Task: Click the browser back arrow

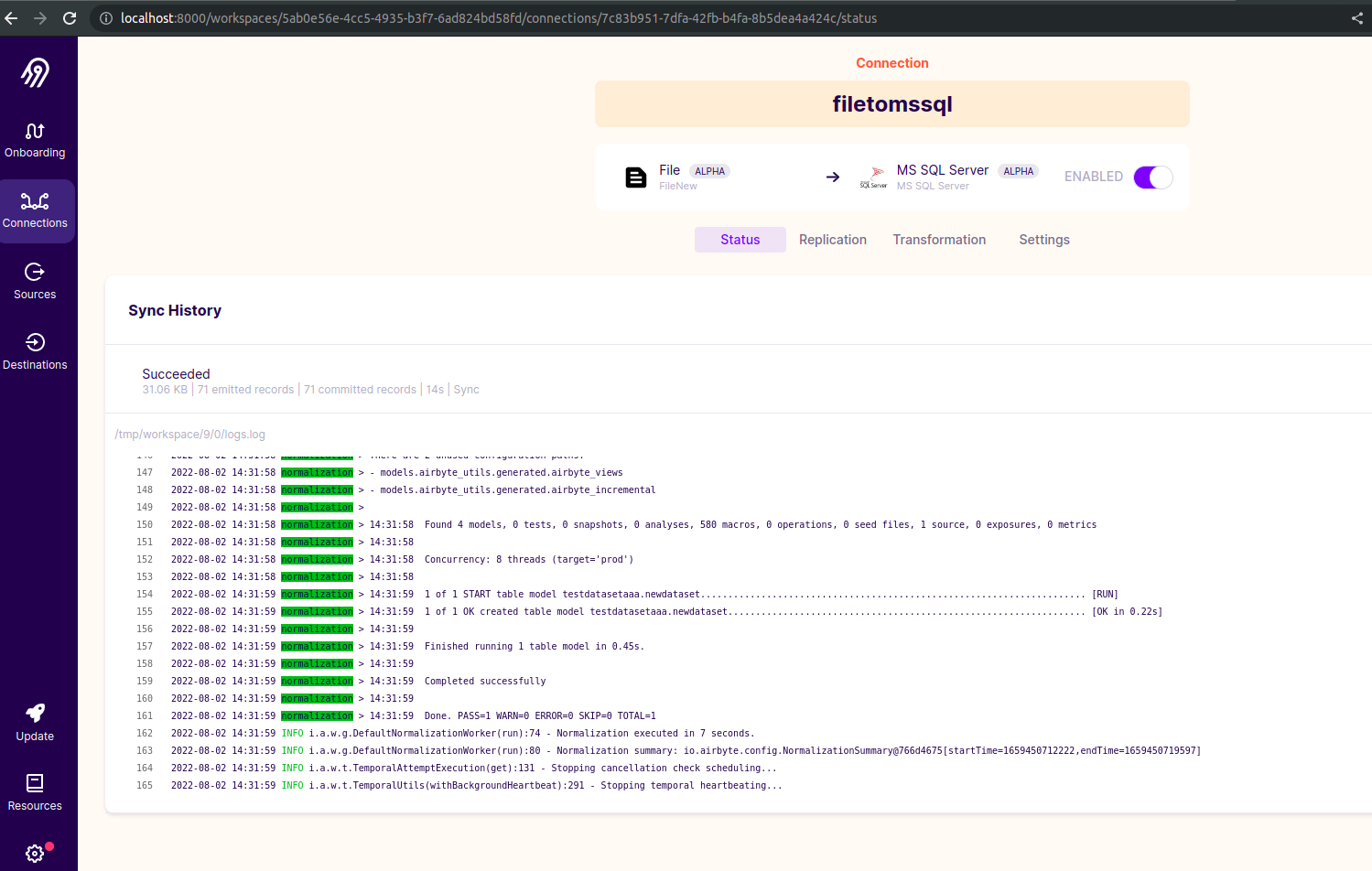Action: pyautogui.click(x=11, y=18)
